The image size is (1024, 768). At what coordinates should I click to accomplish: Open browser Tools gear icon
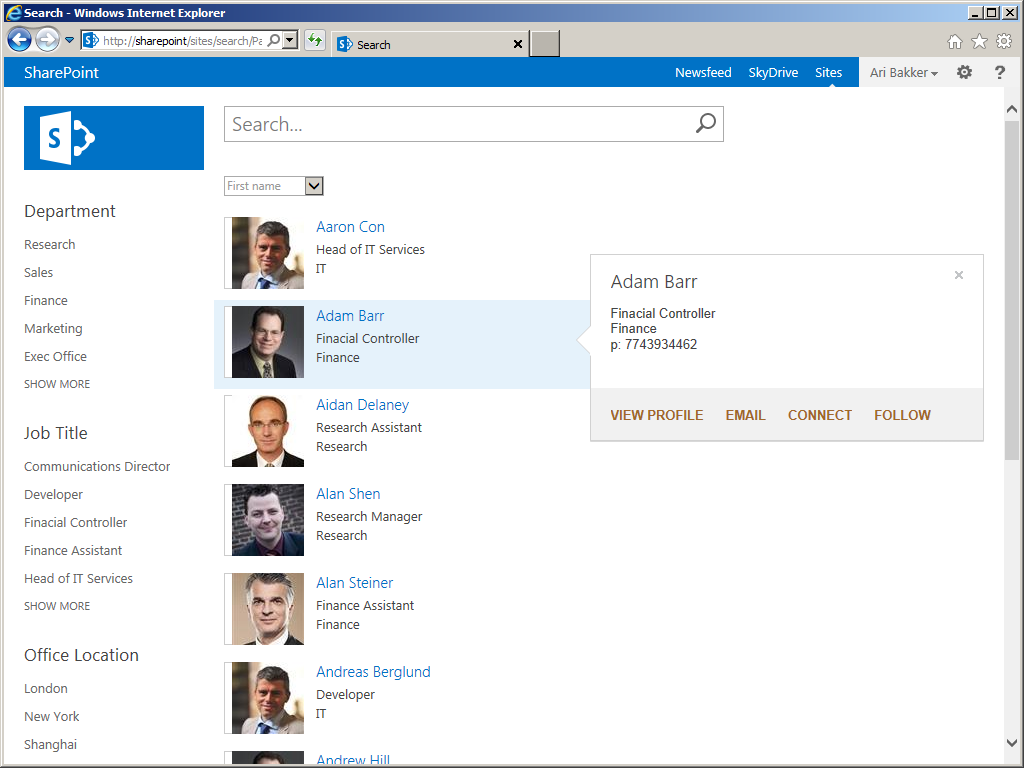pyautogui.click(x=1004, y=42)
